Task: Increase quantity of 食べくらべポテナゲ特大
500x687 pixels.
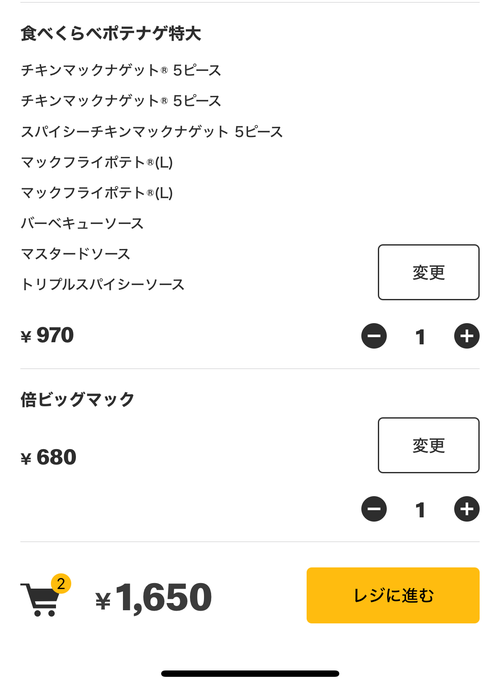Action: pos(467,336)
